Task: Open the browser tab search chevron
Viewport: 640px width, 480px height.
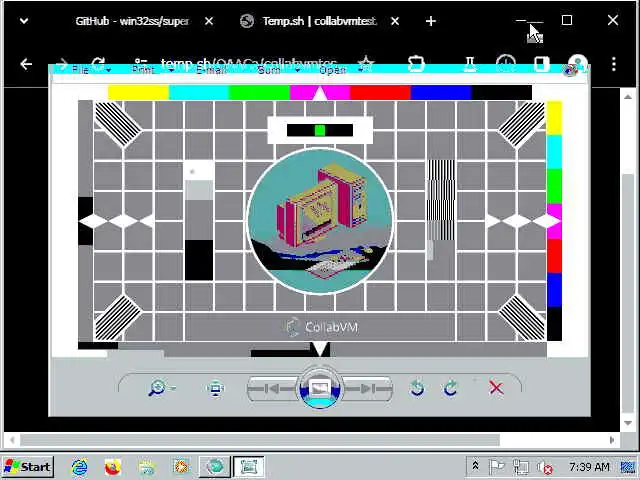Action: click(24, 20)
